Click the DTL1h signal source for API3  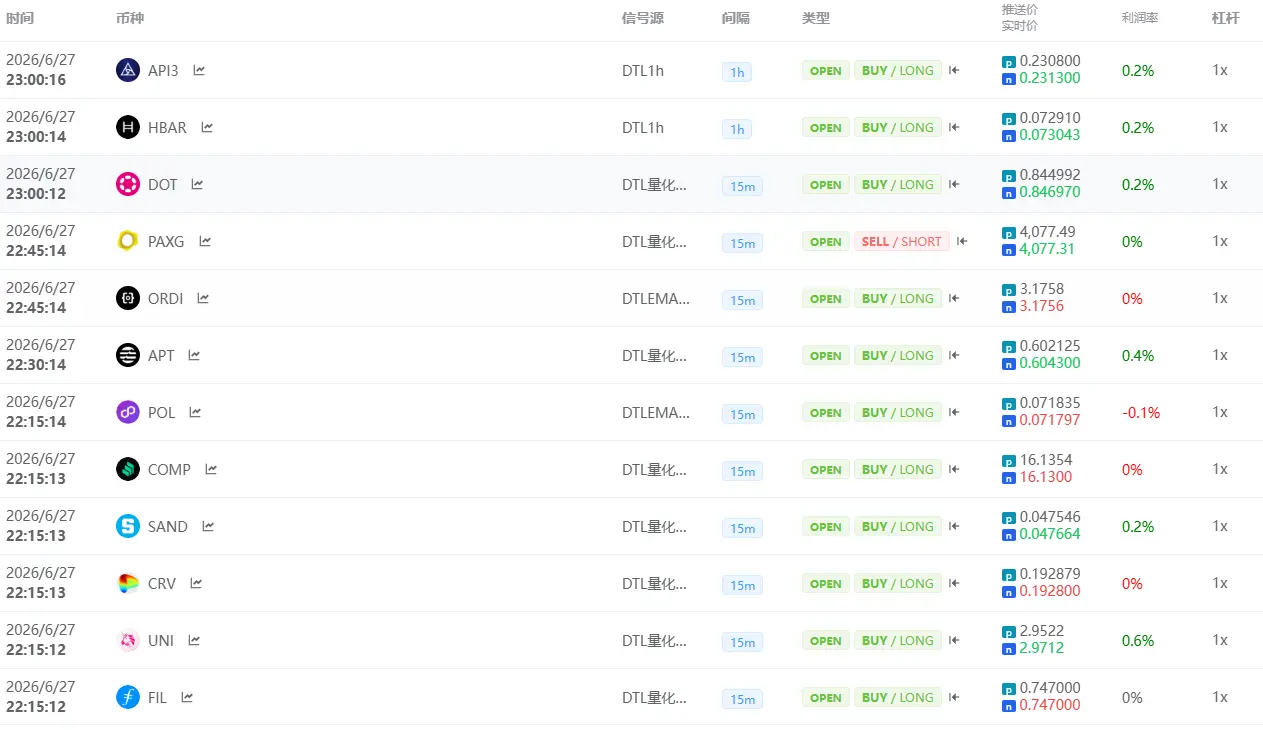(643, 70)
